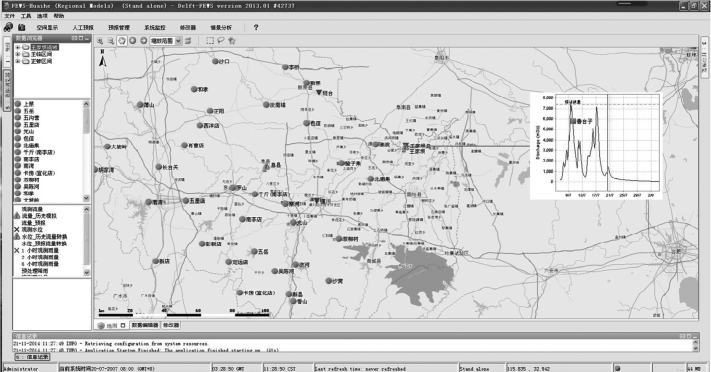Go to the previous map extent

pos(133,41)
